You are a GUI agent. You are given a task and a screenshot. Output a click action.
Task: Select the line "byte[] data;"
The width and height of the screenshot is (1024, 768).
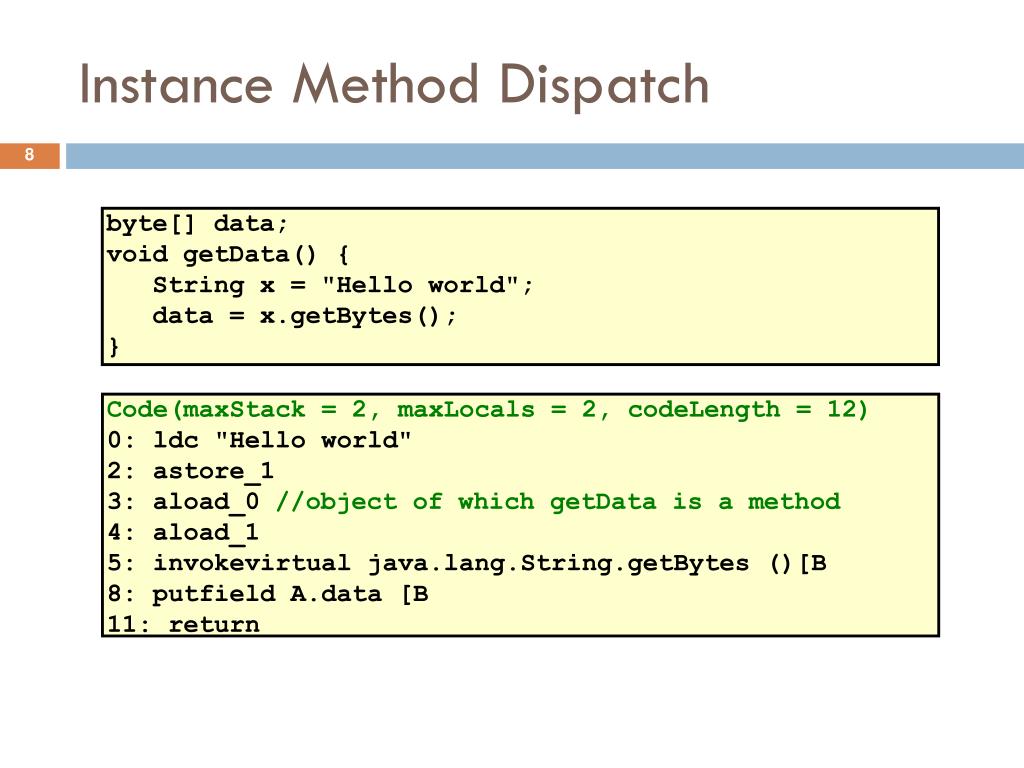pos(197,224)
